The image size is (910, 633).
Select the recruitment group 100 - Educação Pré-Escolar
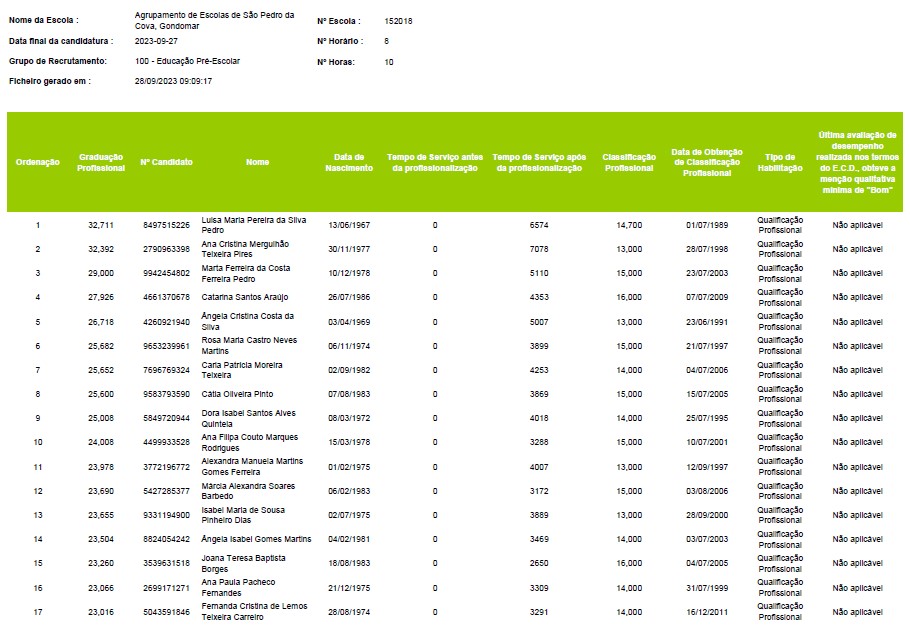(187, 61)
